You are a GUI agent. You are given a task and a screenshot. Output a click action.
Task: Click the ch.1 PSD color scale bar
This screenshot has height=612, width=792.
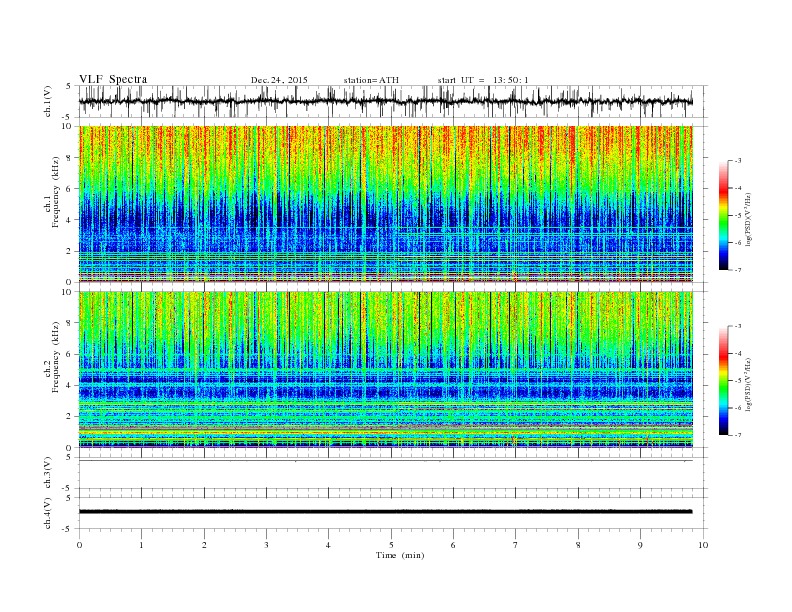tap(723, 215)
